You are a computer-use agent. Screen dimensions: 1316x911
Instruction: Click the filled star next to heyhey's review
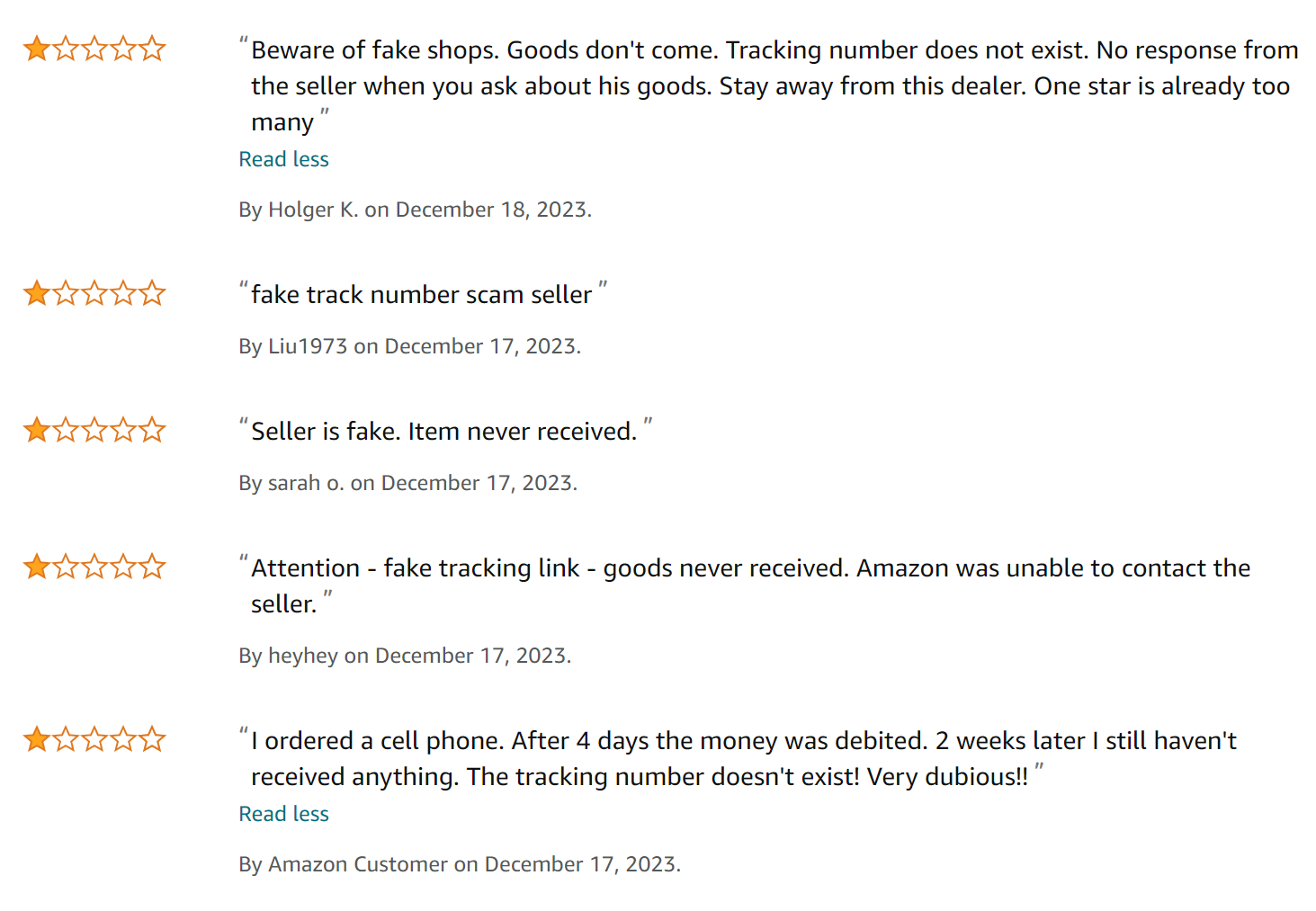pos(37,567)
